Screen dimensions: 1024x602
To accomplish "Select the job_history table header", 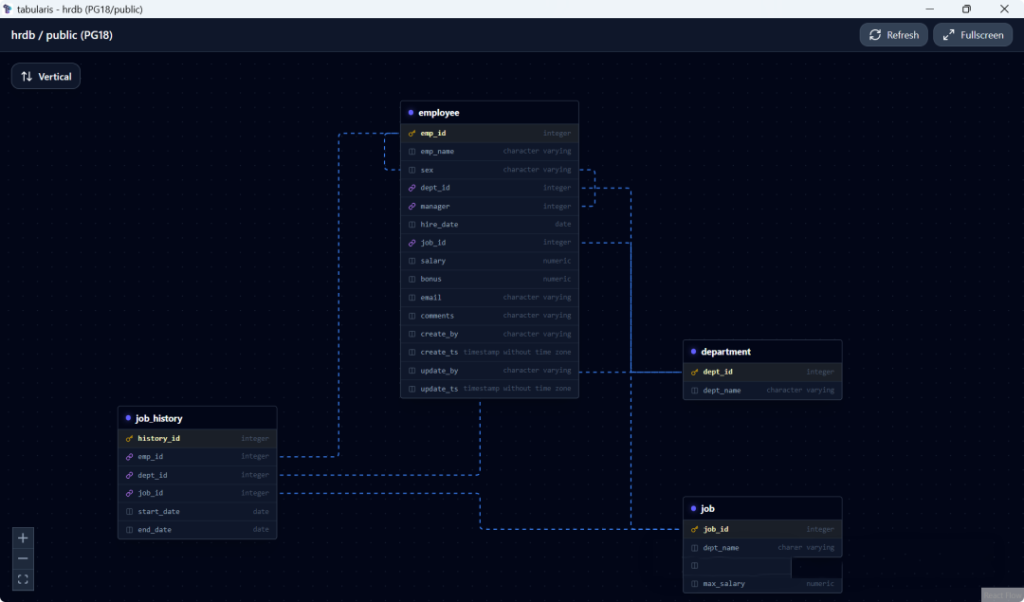I will click(x=197, y=418).
